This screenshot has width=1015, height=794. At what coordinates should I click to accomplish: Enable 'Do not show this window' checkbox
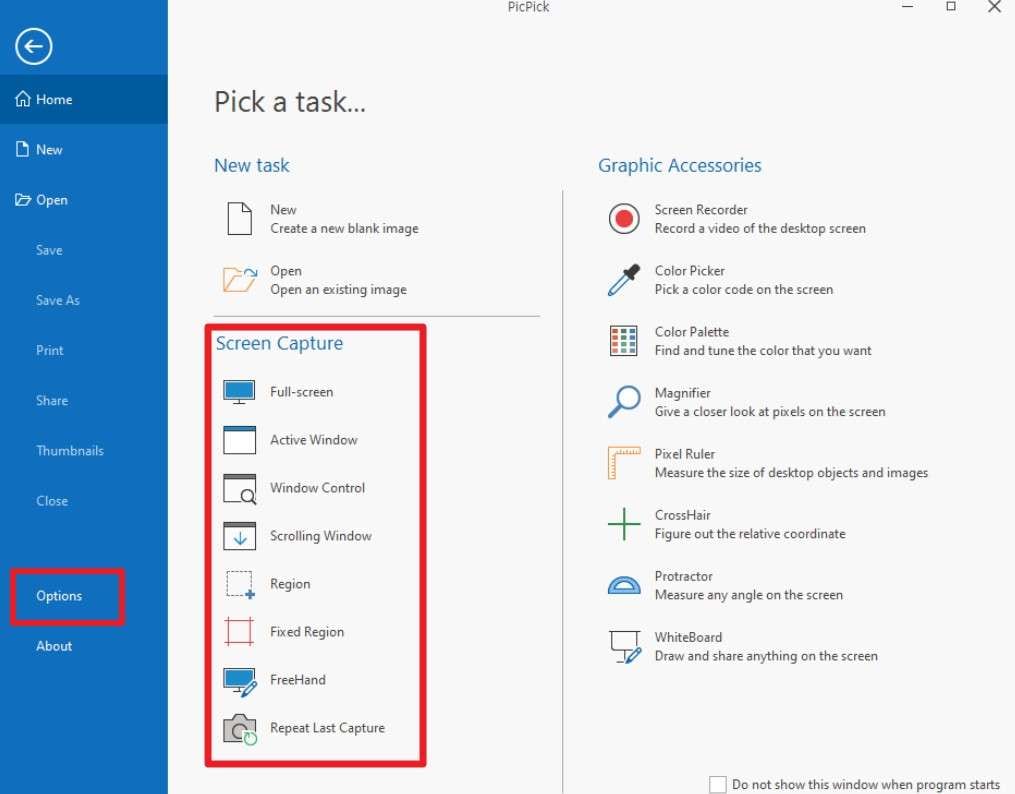pyautogui.click(x=717, y=784)
